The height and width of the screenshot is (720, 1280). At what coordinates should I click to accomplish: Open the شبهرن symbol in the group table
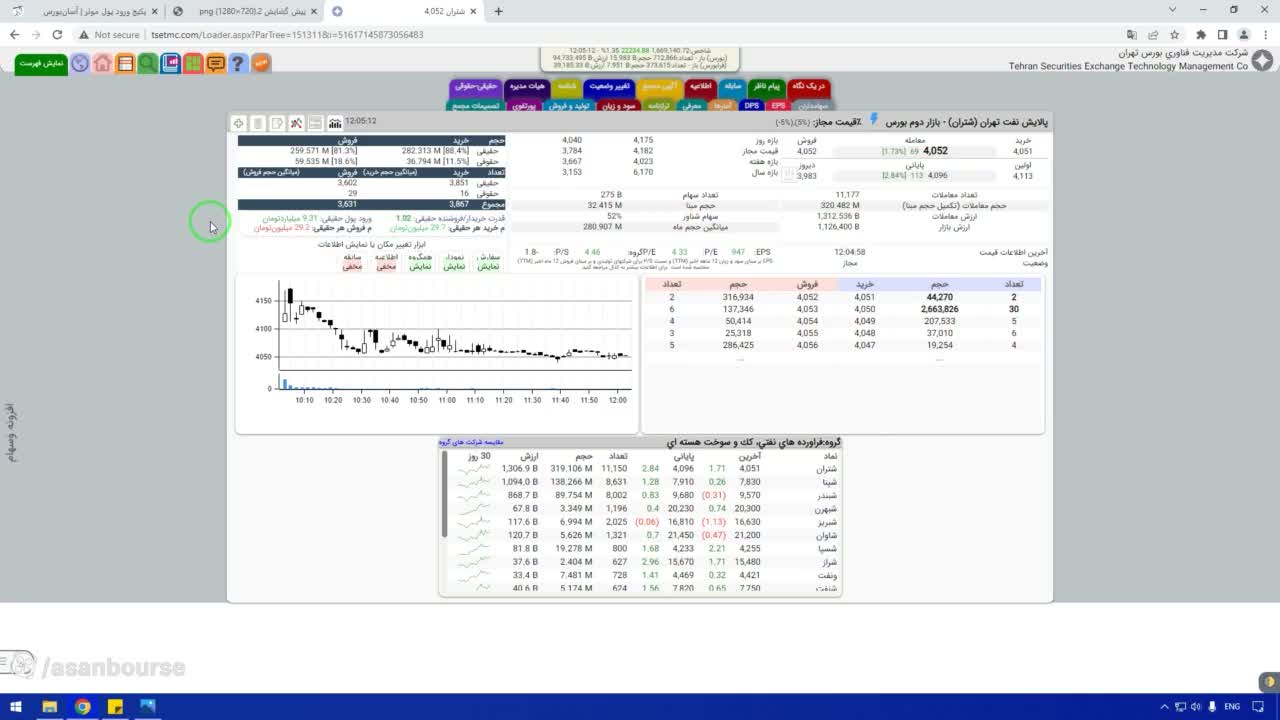(x=826, y=508)
